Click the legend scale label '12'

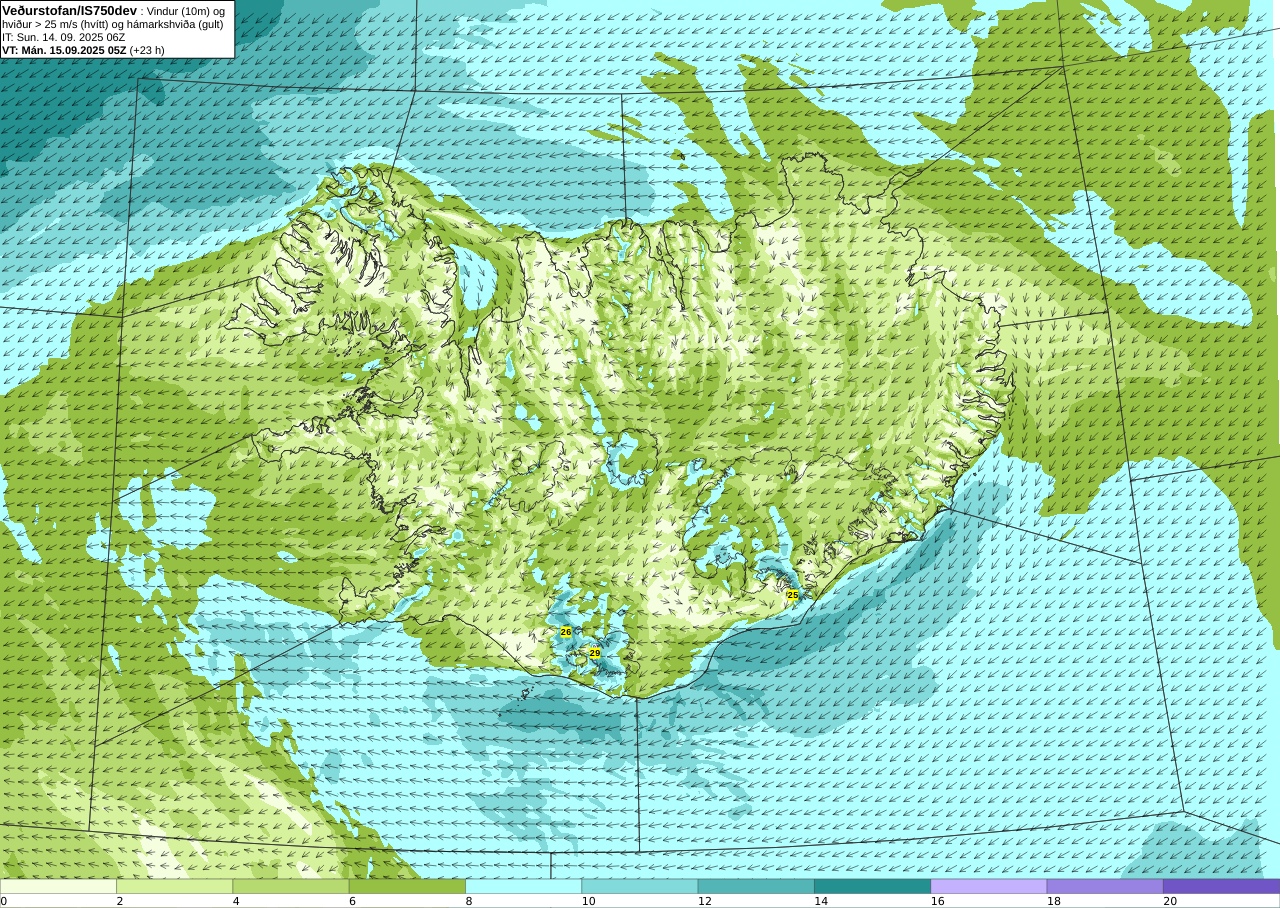(704, 901)
